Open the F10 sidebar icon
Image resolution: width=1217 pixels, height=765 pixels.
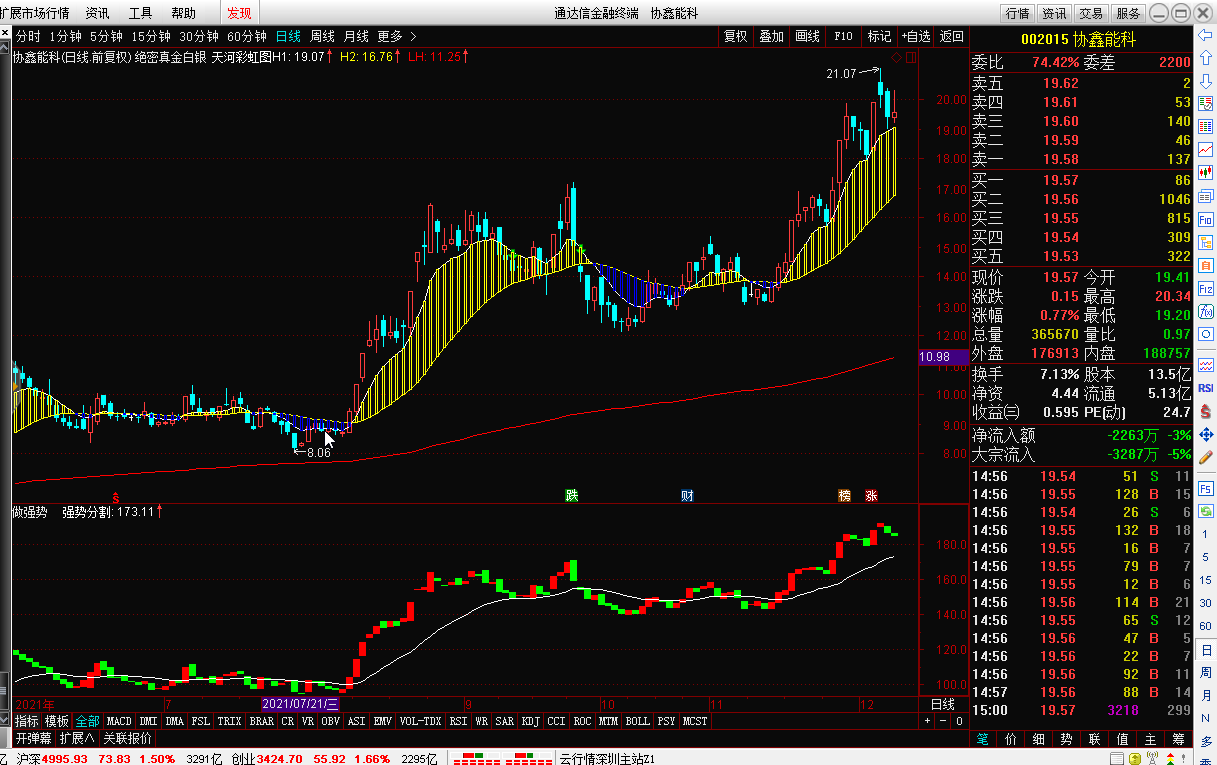1206,220
